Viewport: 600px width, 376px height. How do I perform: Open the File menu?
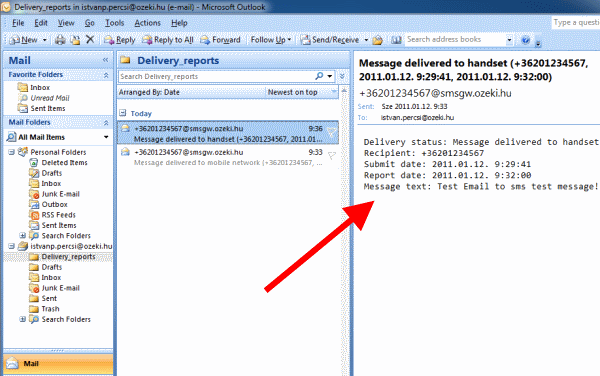point(18,23)
